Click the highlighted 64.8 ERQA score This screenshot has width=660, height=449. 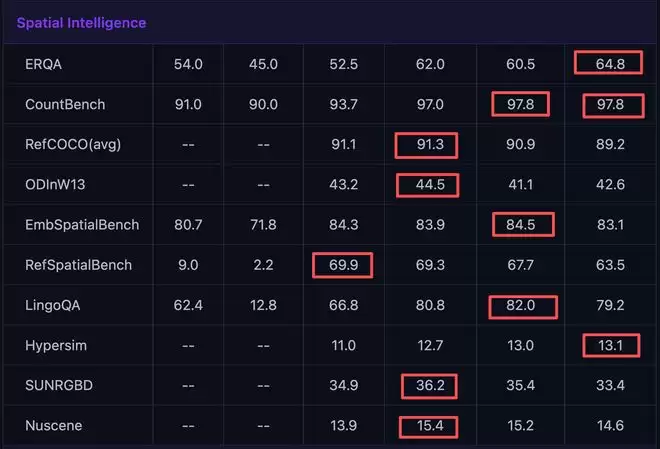607,63
